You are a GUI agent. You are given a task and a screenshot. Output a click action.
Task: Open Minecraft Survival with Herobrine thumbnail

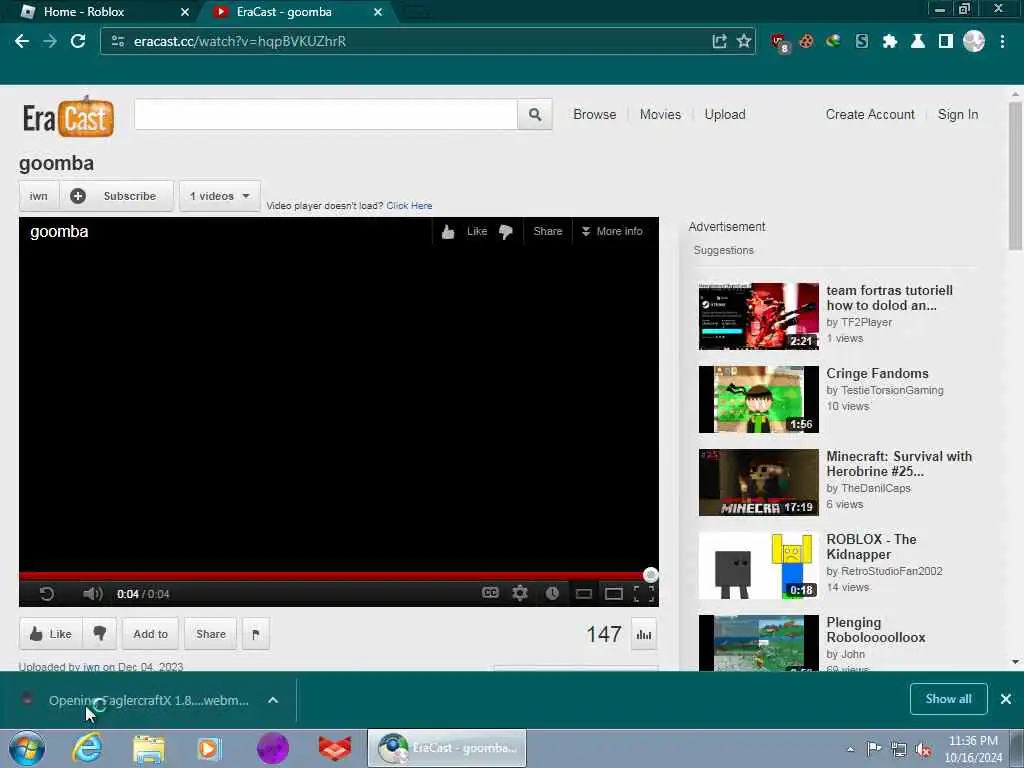(x=758, y=482)
